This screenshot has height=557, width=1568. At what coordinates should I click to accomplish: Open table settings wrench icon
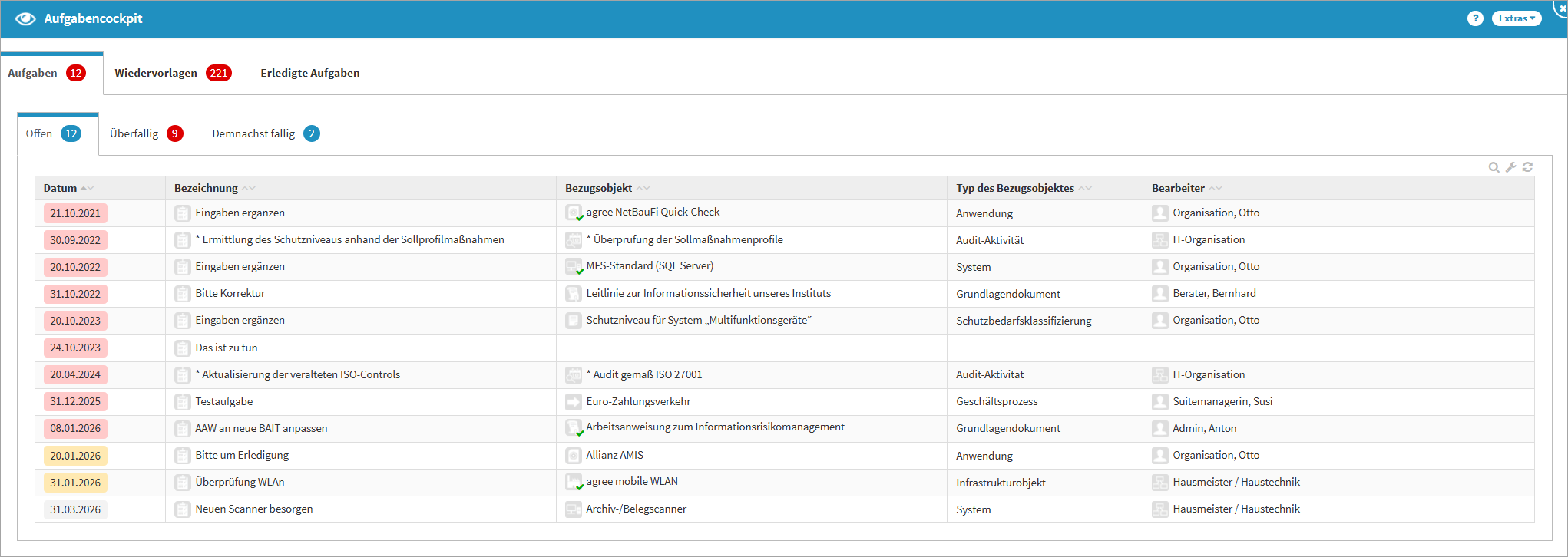[1510, 167]
